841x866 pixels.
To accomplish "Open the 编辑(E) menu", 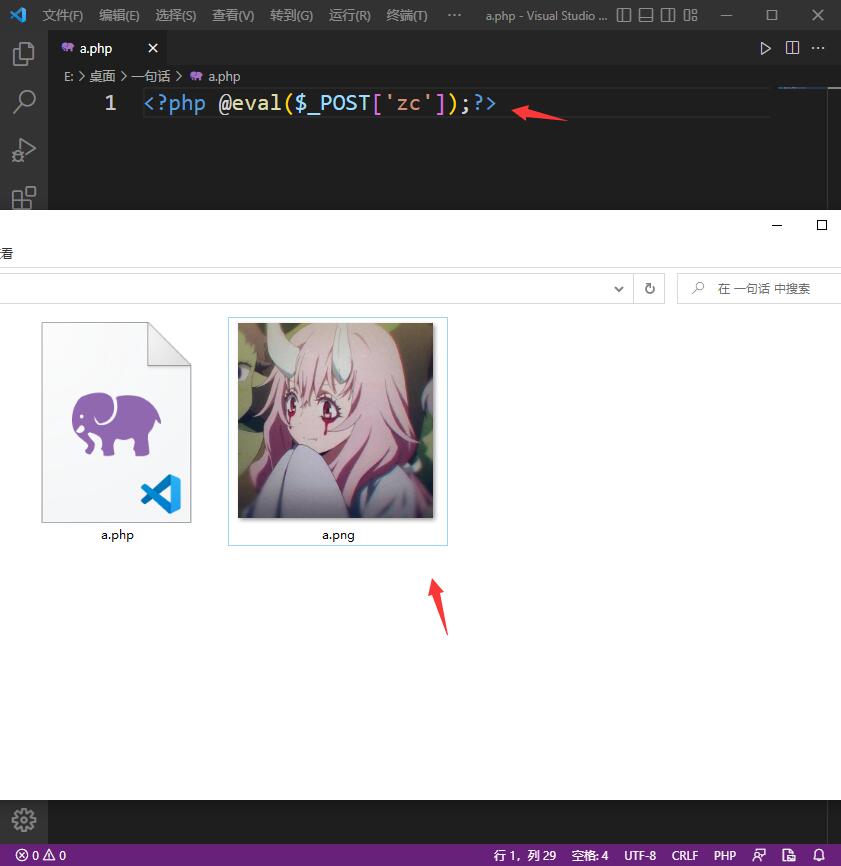I will (119, 15).
